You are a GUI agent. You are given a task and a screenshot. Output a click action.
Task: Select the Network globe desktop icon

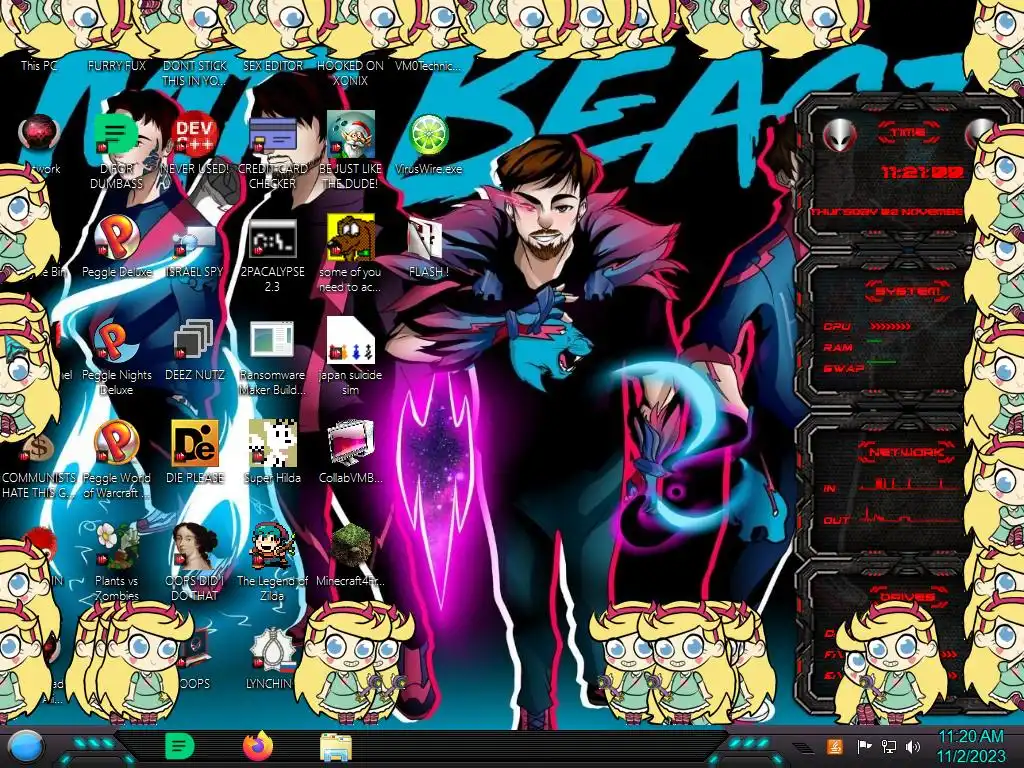(38, 133)
